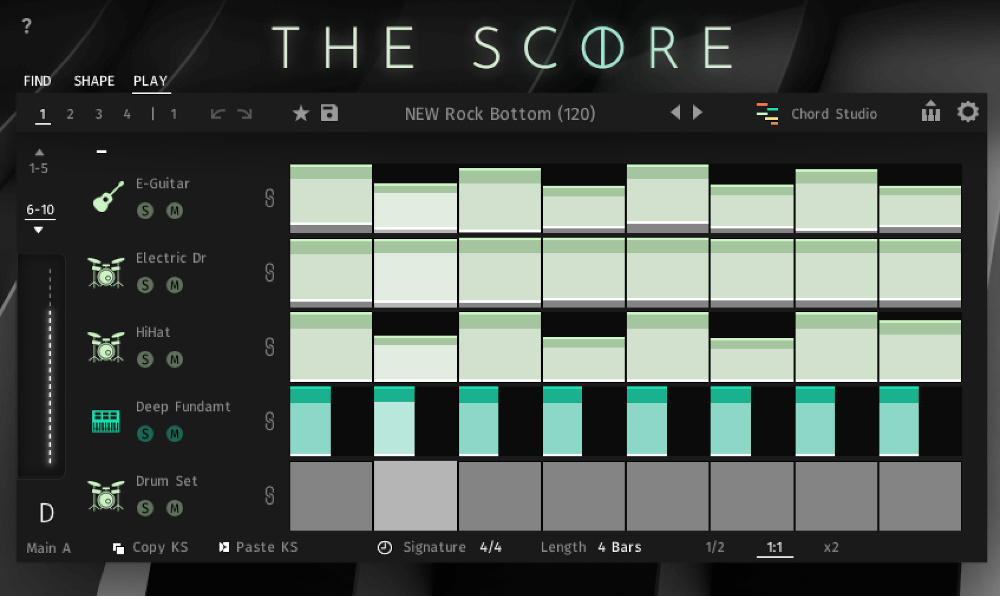This screenshot has height=596, width=1000.
Task: Click the link icon of E-Guitar track
Action: click(x=270, y=198)
